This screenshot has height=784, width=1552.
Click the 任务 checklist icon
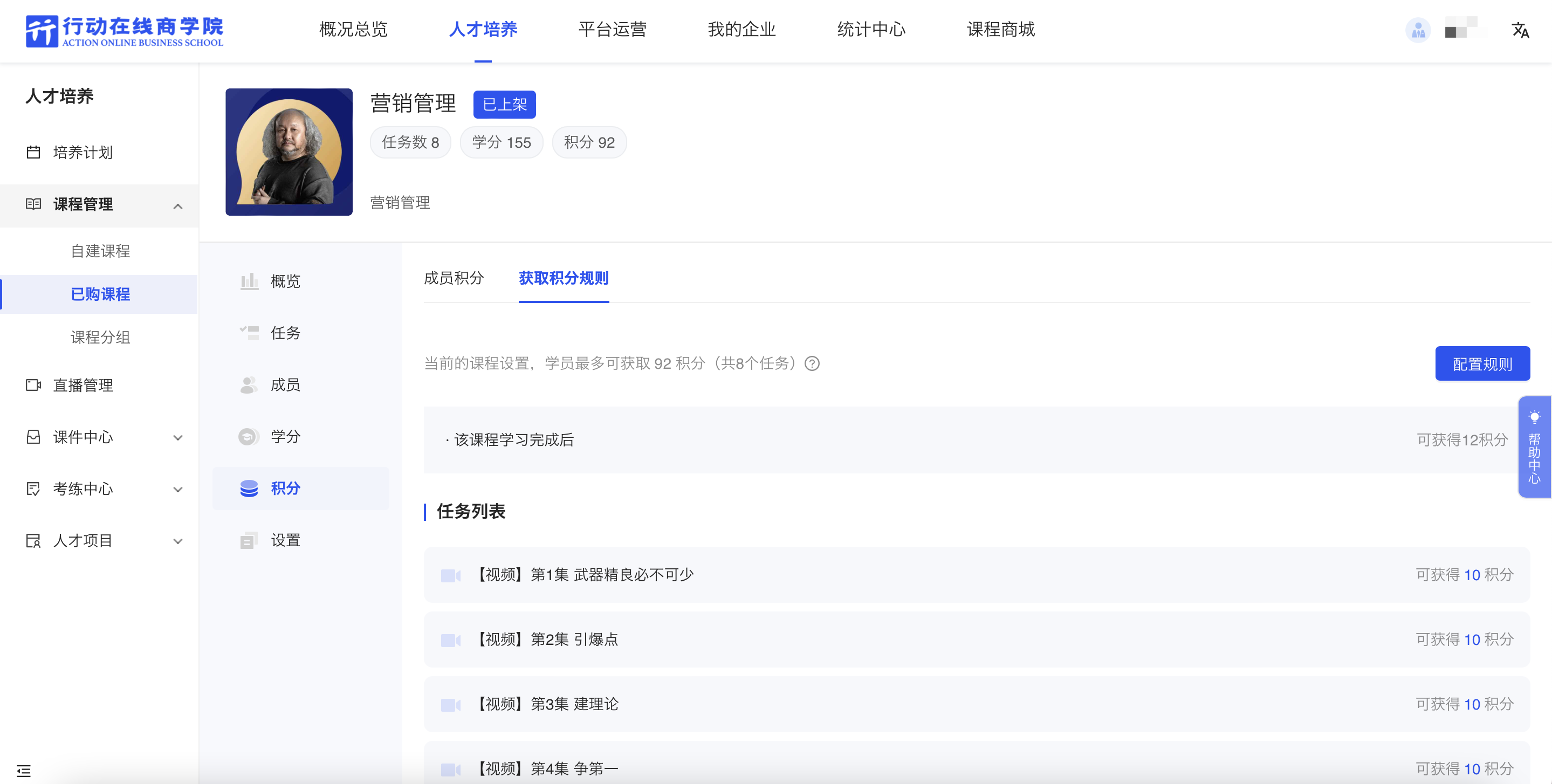(249, 333)
